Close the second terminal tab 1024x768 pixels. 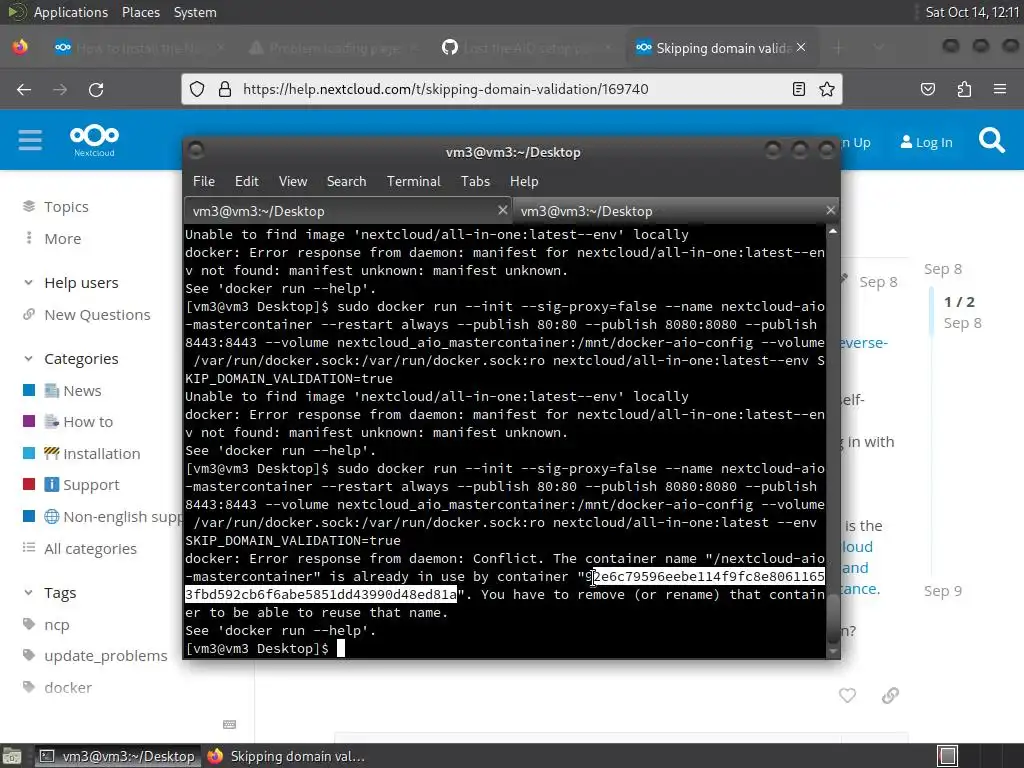click(x=830, y=210)
